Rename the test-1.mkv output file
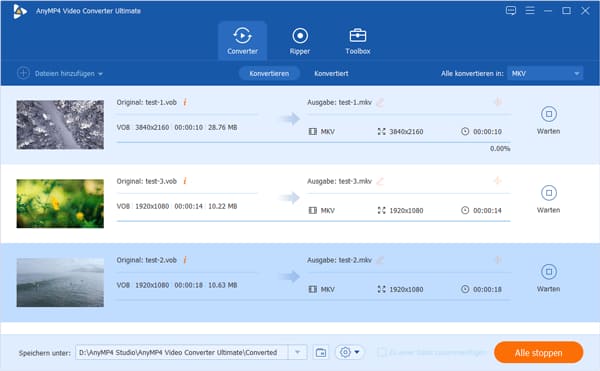 pyautogui.click(x=380, y=103)
